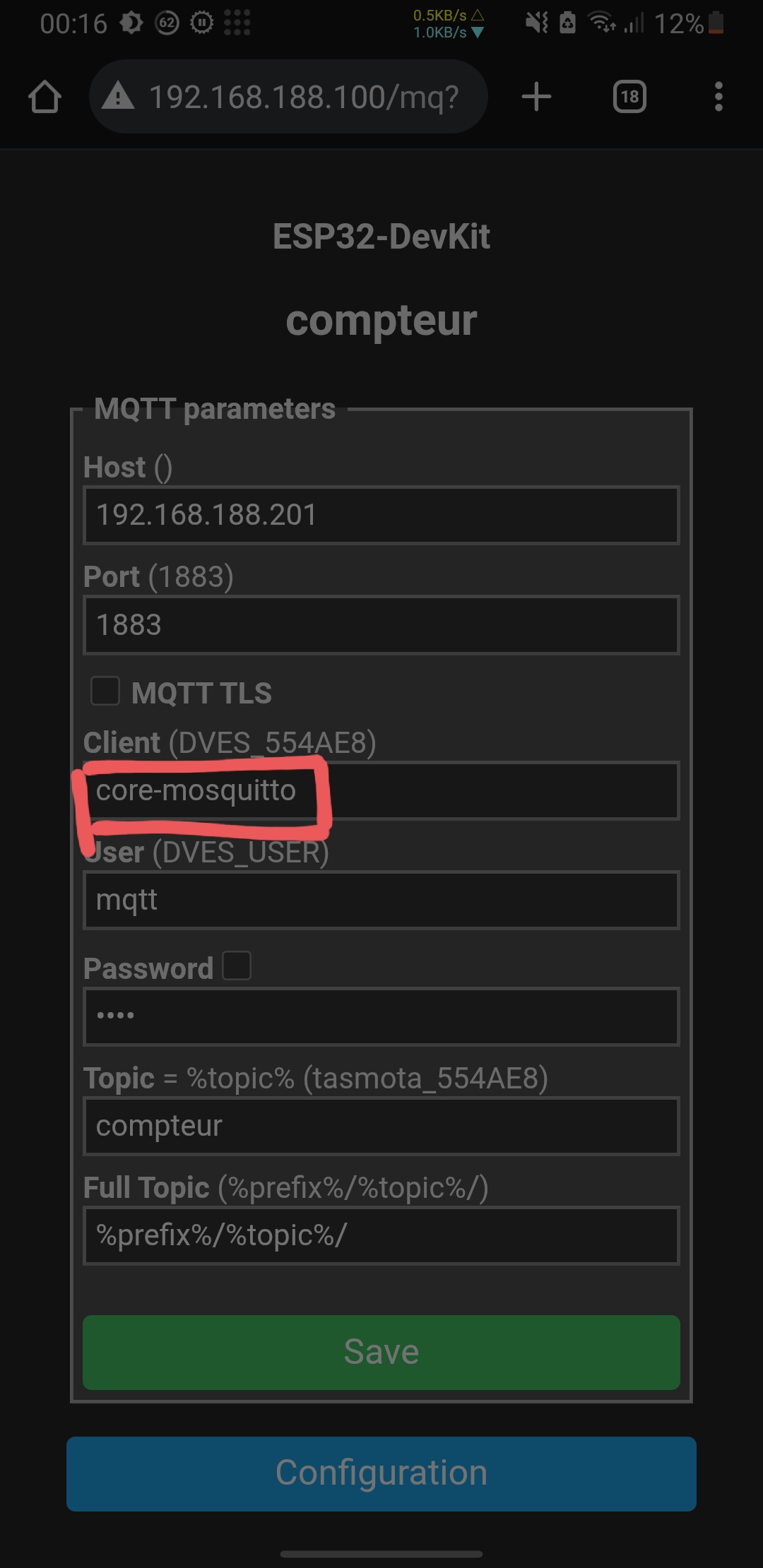Edit the User field containing mqtt
Screen dimensions: 763x1568
point(381,900)
